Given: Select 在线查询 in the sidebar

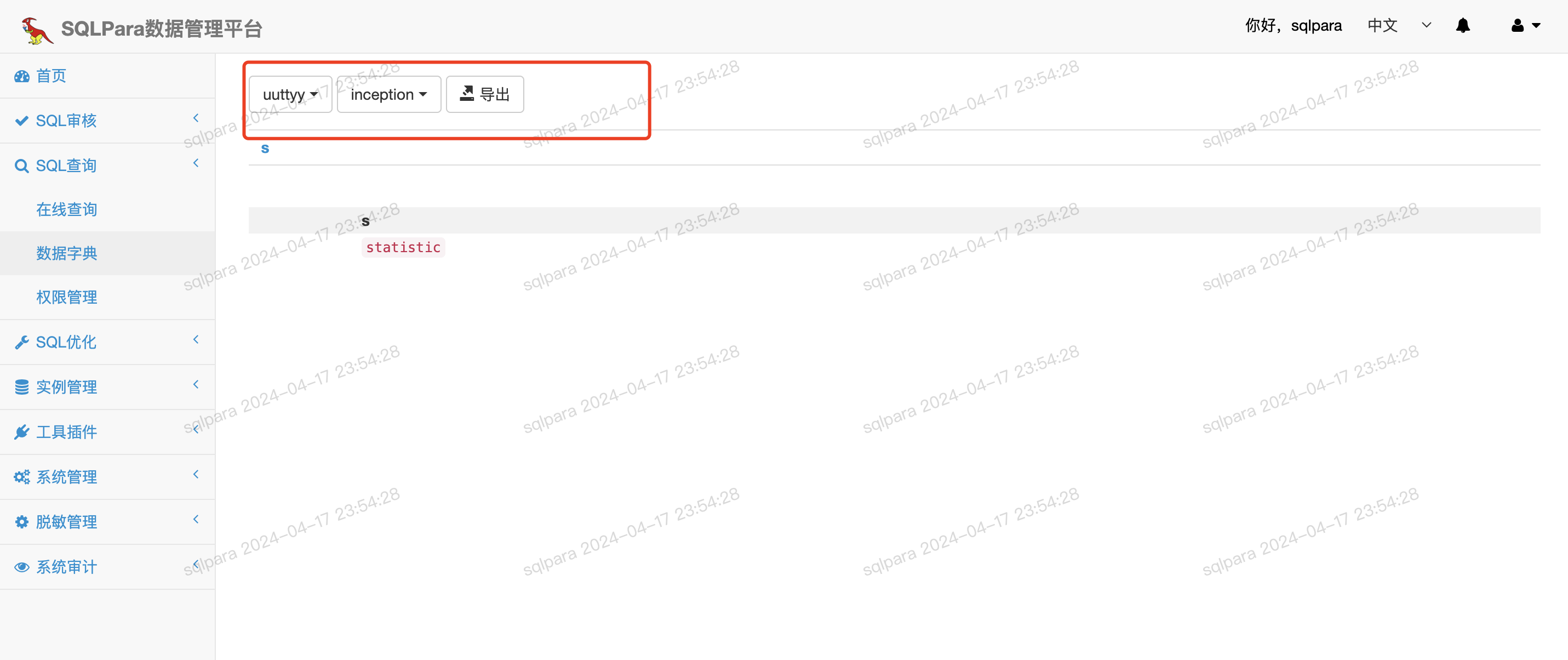Looking at the screenshot, I should pos(67,209).
